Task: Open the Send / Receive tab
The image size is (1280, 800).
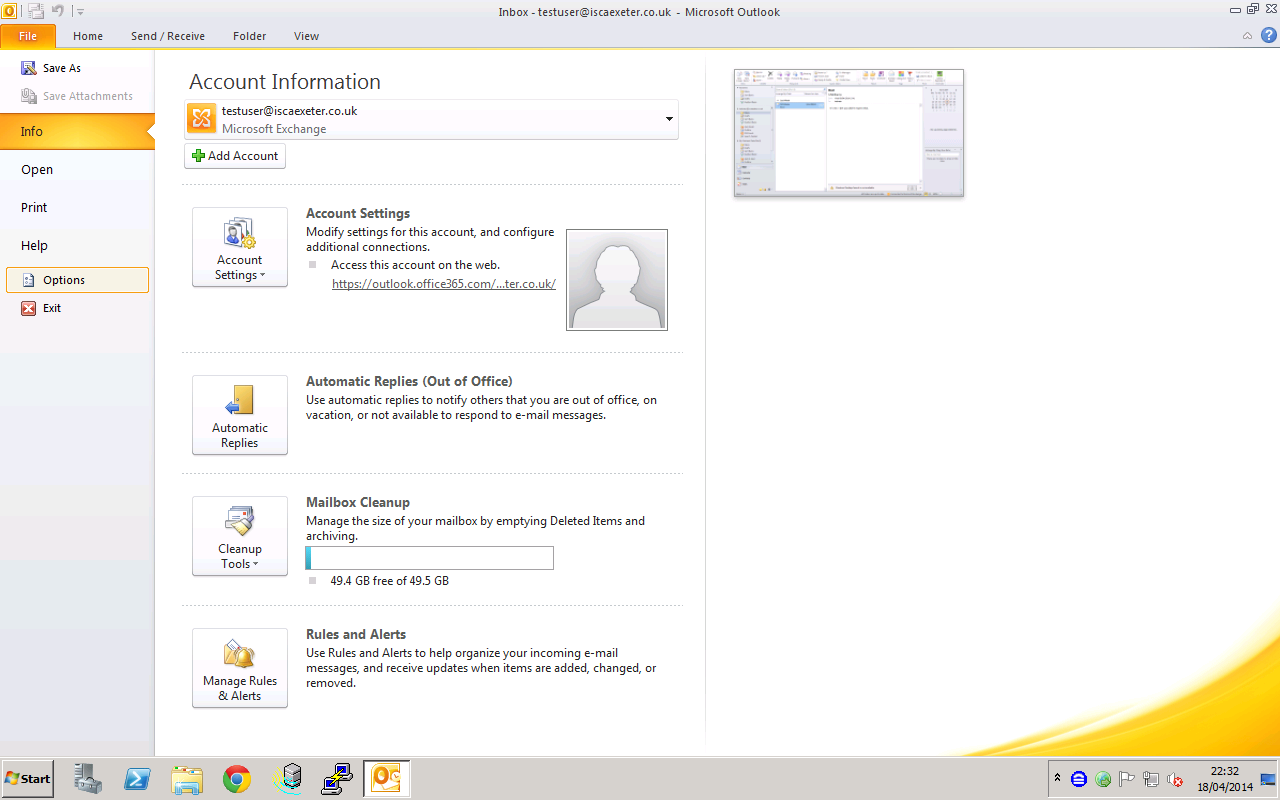Action: pyautogui.click(x=168, y=36)
